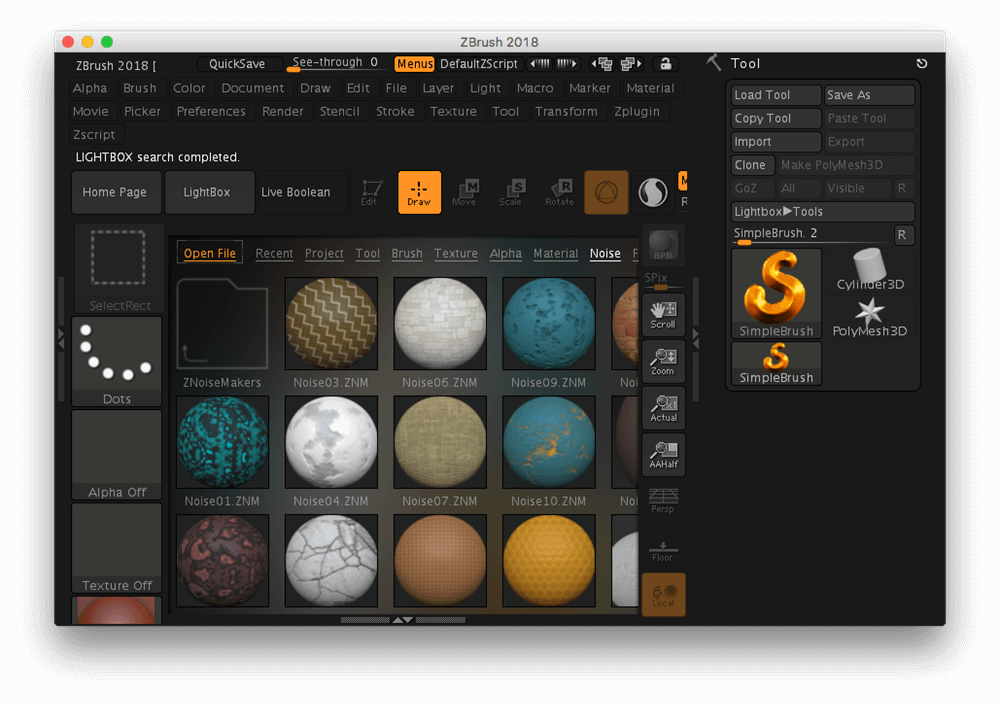Open the Document menu
The height and width of the screenshot is (703, 1000).
click(x=253, y=88)
